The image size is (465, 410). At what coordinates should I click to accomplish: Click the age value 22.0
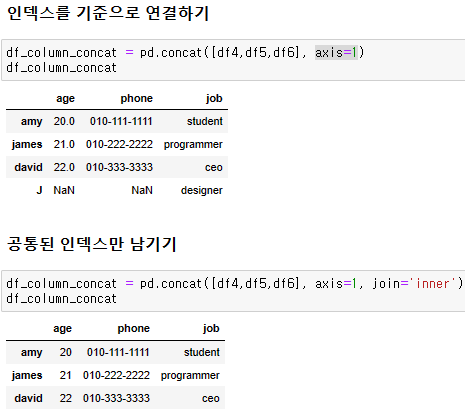64,167
